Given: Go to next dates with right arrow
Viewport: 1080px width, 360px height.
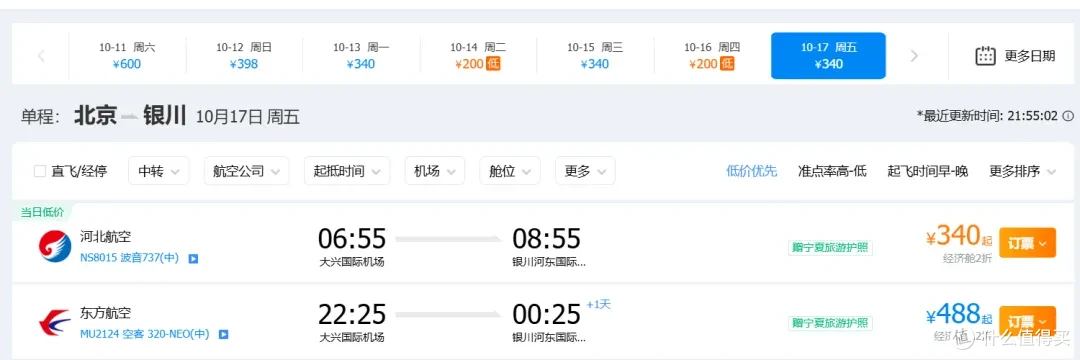Looking at the screenshot, I should click(914, 56).
